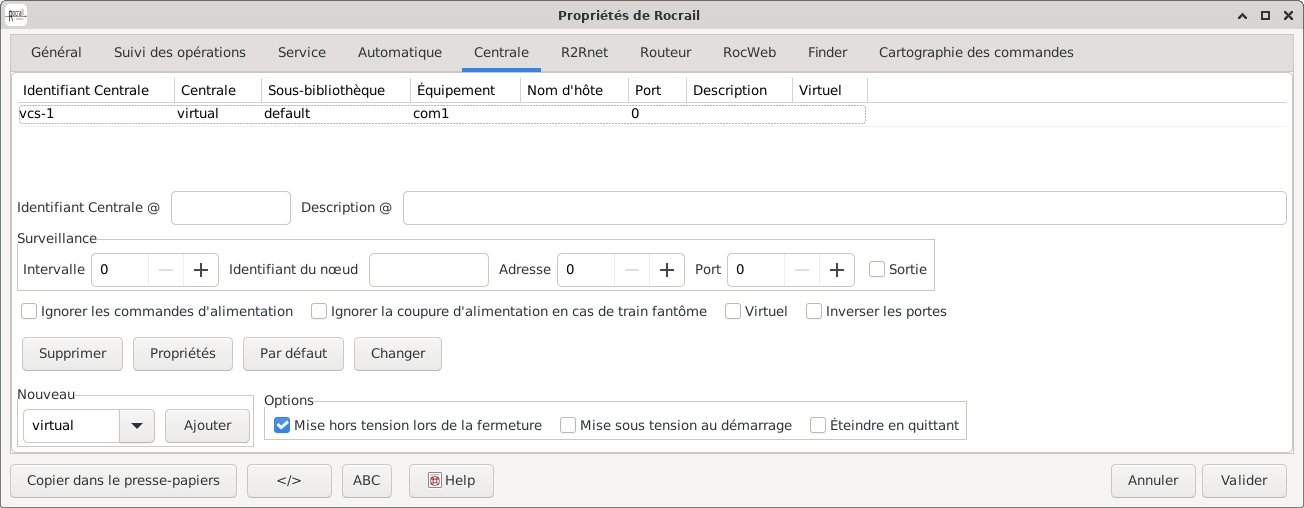Enable Éteindre en quittant option
This screenshot has height=508, width=1304.
click(818, 425)
